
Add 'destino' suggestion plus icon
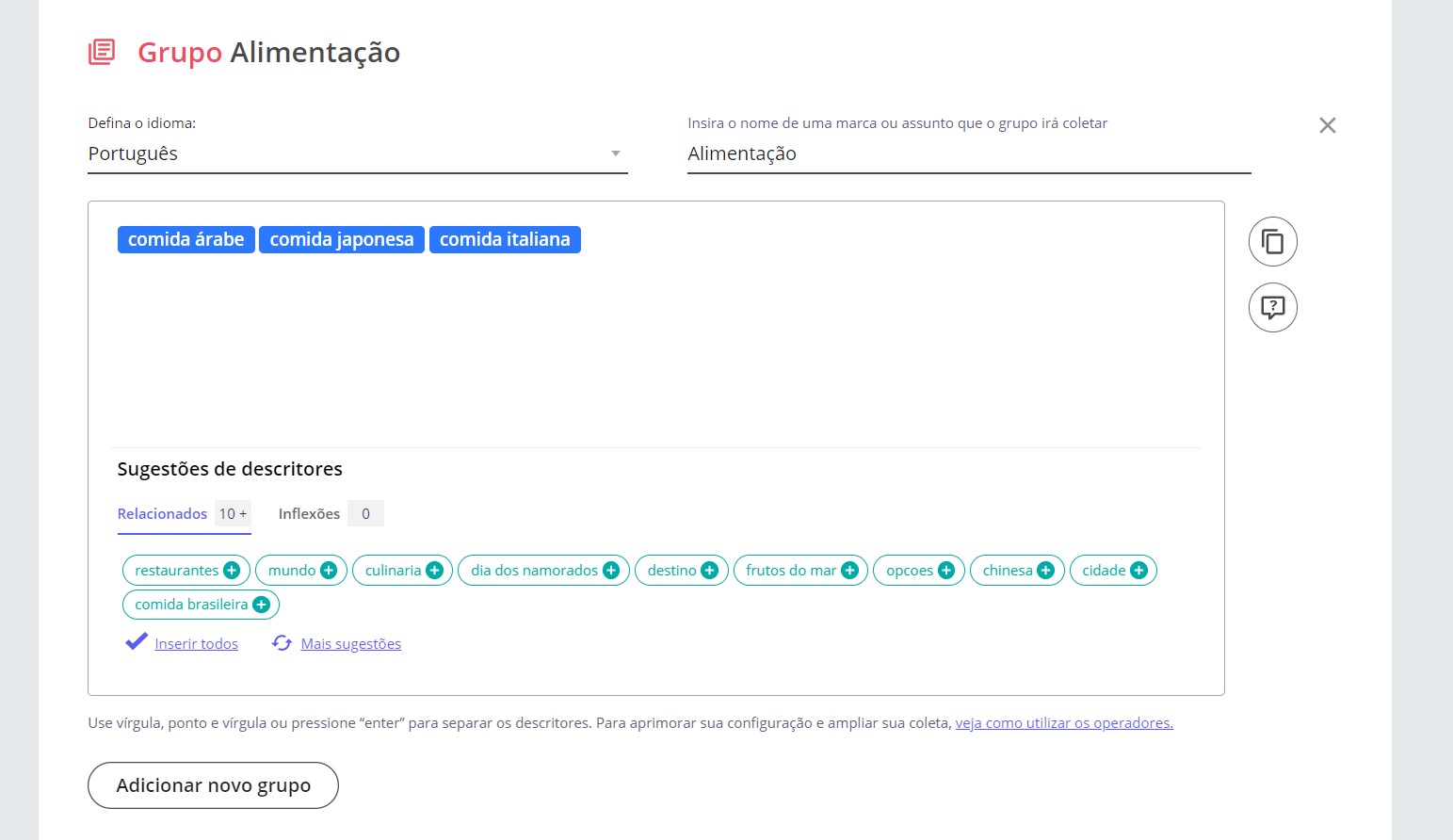(710, 571)
